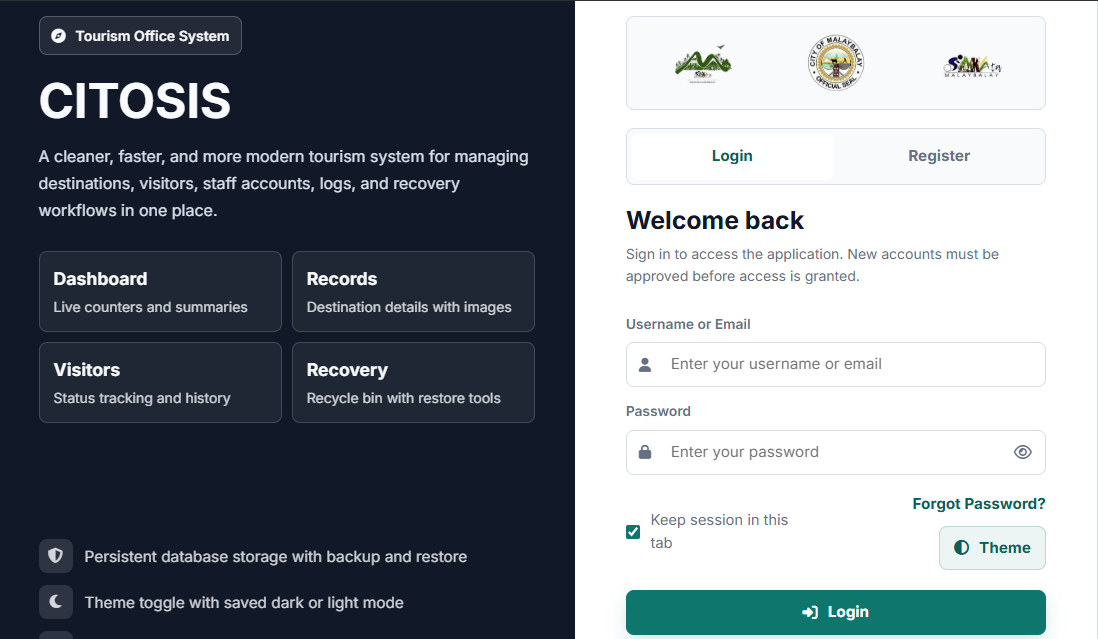Focus the Username or Email input field
The width and height of the screenshot is (1098, 639).
[x=835, y=365]
